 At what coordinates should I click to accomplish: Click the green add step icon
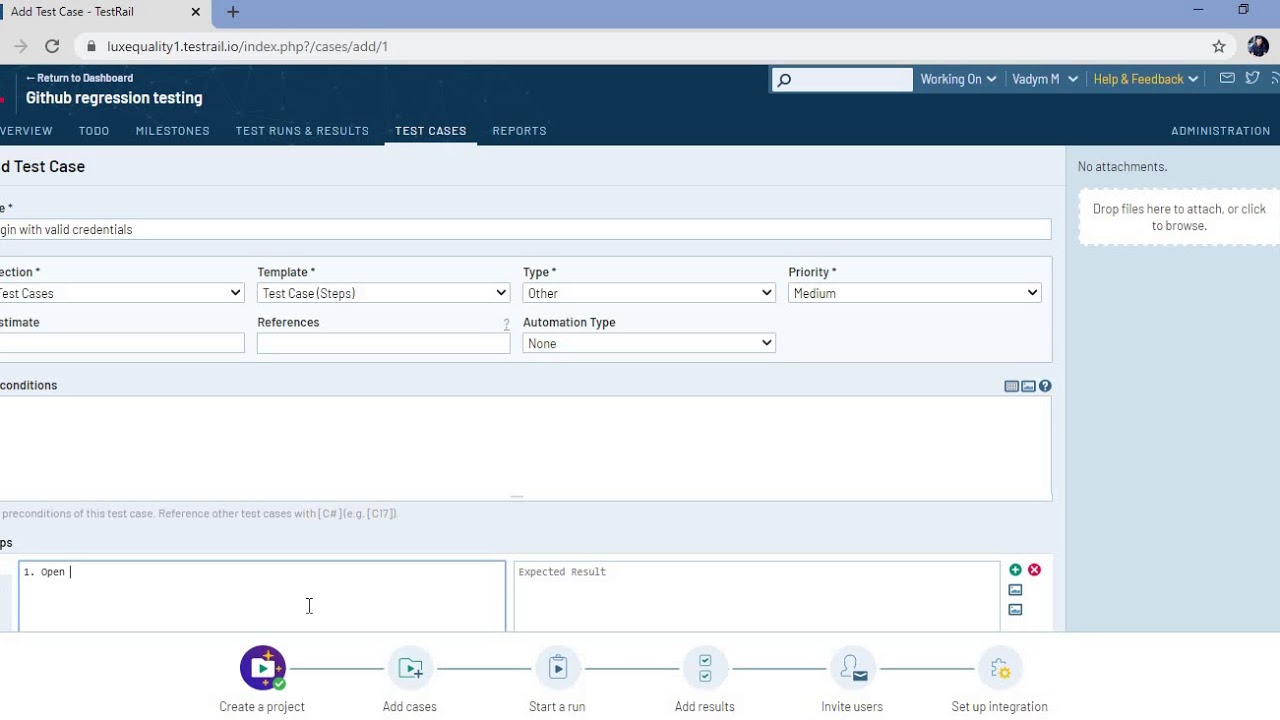(1015, 570)
